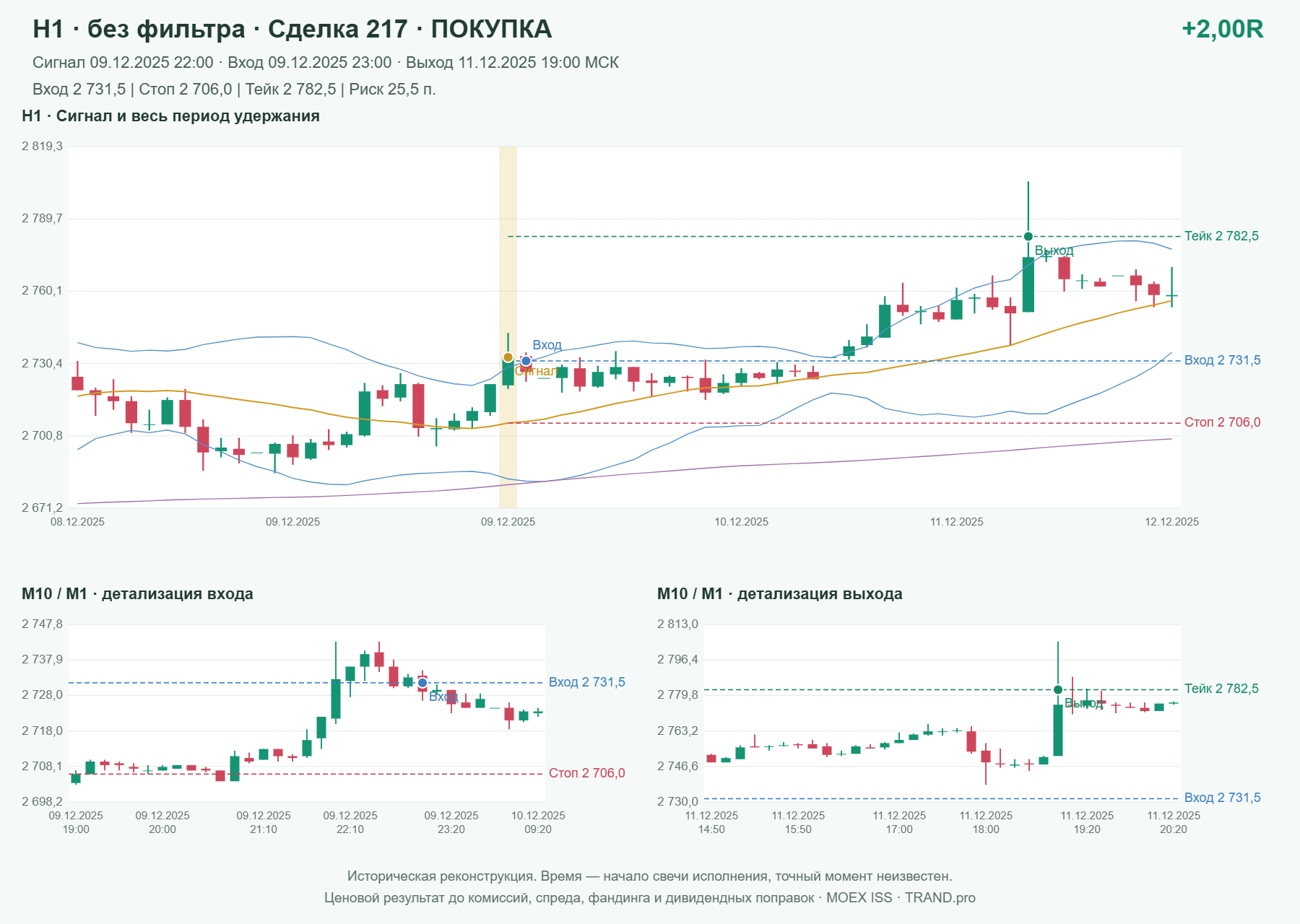Click y-axis value 2 671,2 on H1 chart

[42, 507]
